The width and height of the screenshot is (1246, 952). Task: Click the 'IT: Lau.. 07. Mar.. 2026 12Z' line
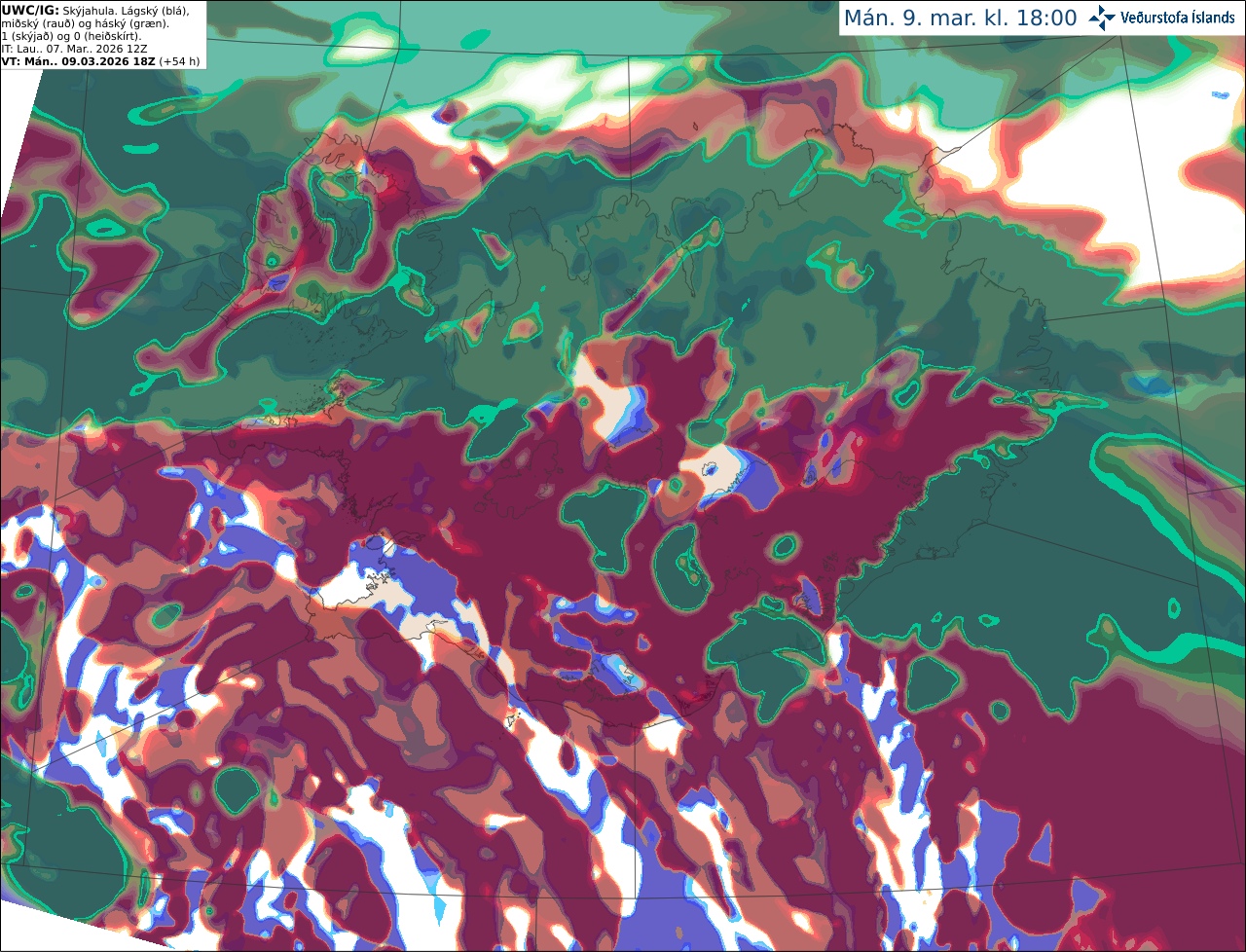(75, 49)
